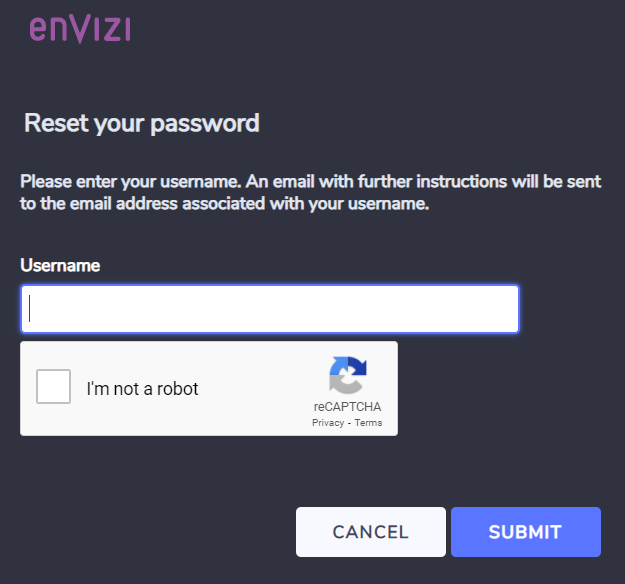Image resolution: width=625 pixels, height=584 pixels.
Task: Click the "Please enter your username" instruction line
Action: pos(311,182)
